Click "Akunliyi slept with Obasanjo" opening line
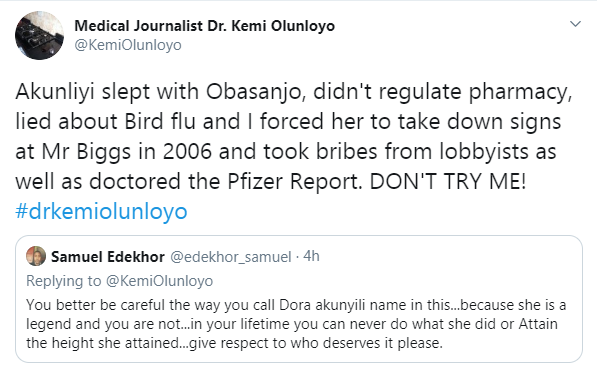The image size is (597, 378). [x=158, y=93]
